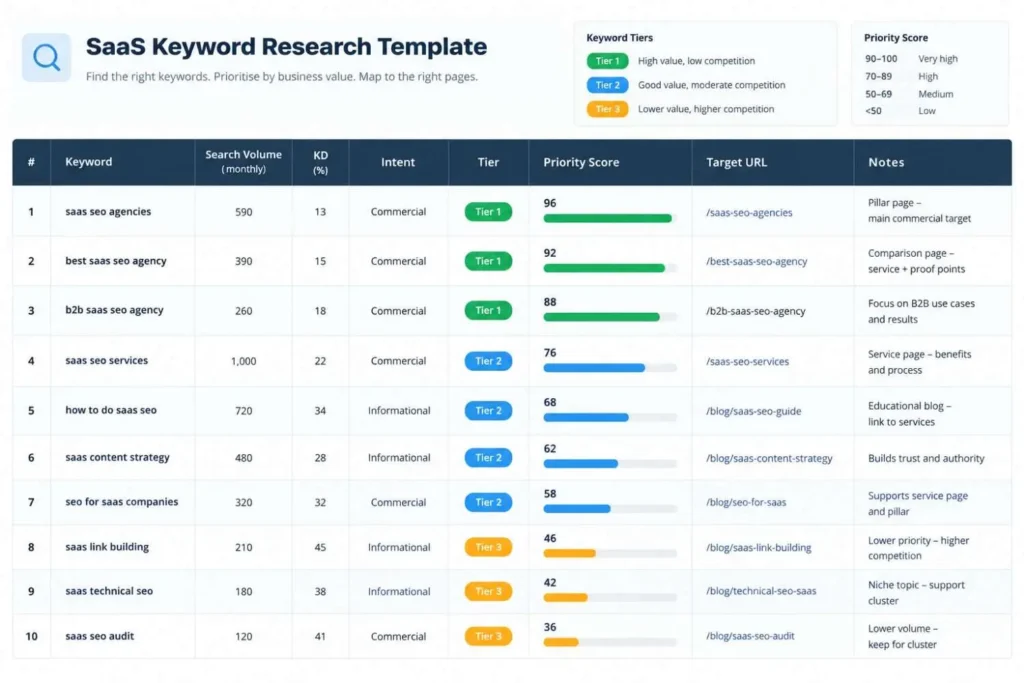Select the keyword 'best saas seo agency'
This screenshot has width=1024, height=683.
[x=116, y=261]
